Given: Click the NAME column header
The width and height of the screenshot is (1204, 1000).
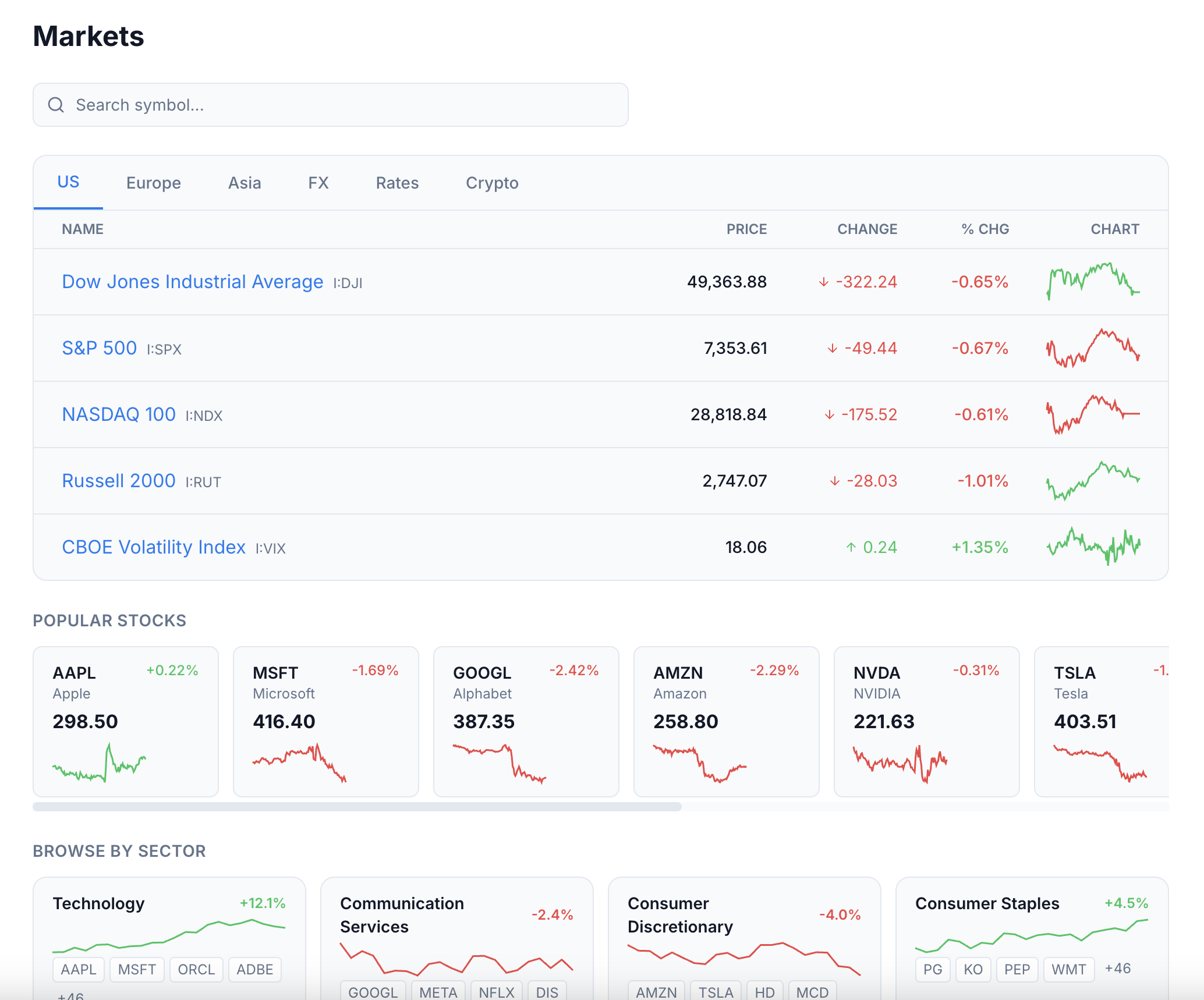Looking at the screenshot, I should coord(83,229).
